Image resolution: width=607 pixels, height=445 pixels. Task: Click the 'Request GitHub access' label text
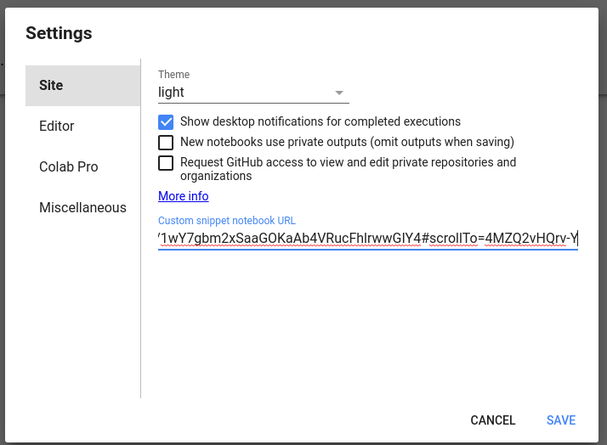pos(348,162)
